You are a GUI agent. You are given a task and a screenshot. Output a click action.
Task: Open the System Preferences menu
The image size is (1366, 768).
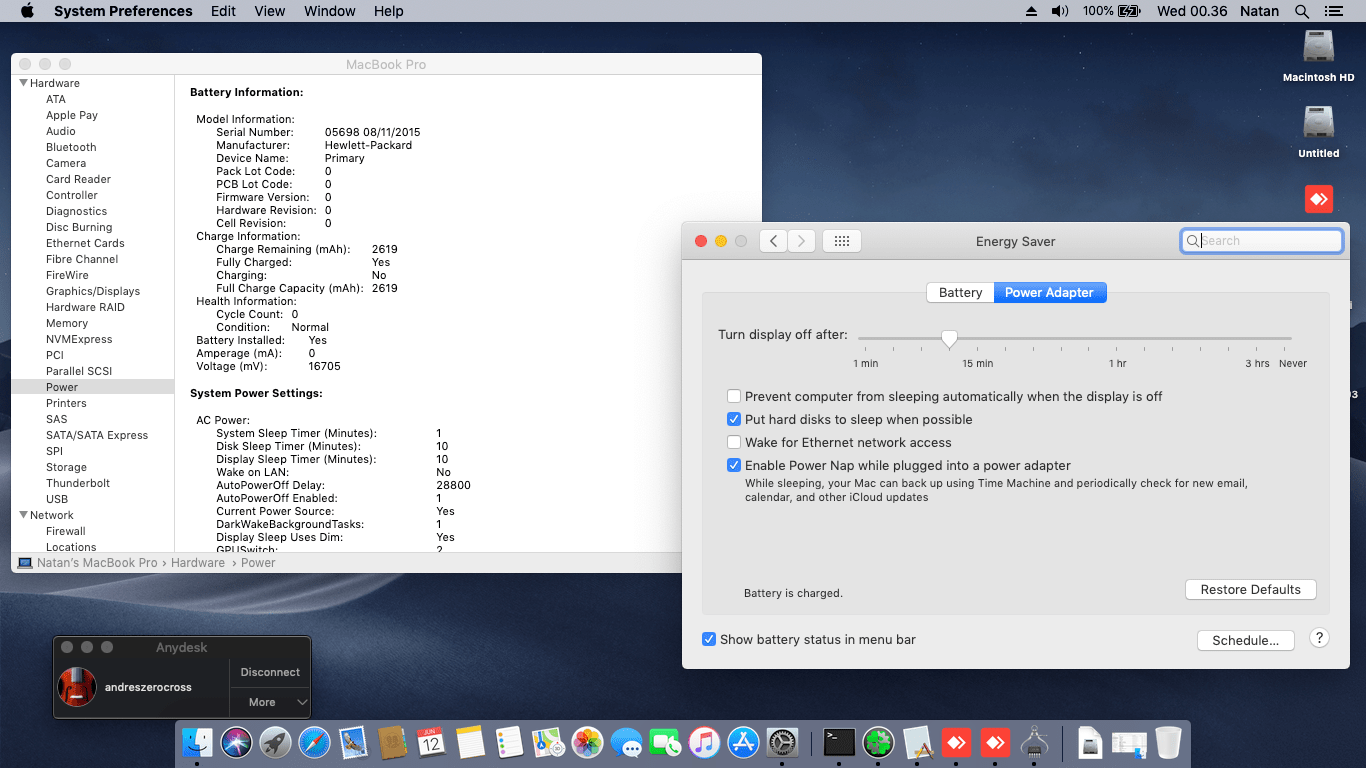tap(123, 11)
